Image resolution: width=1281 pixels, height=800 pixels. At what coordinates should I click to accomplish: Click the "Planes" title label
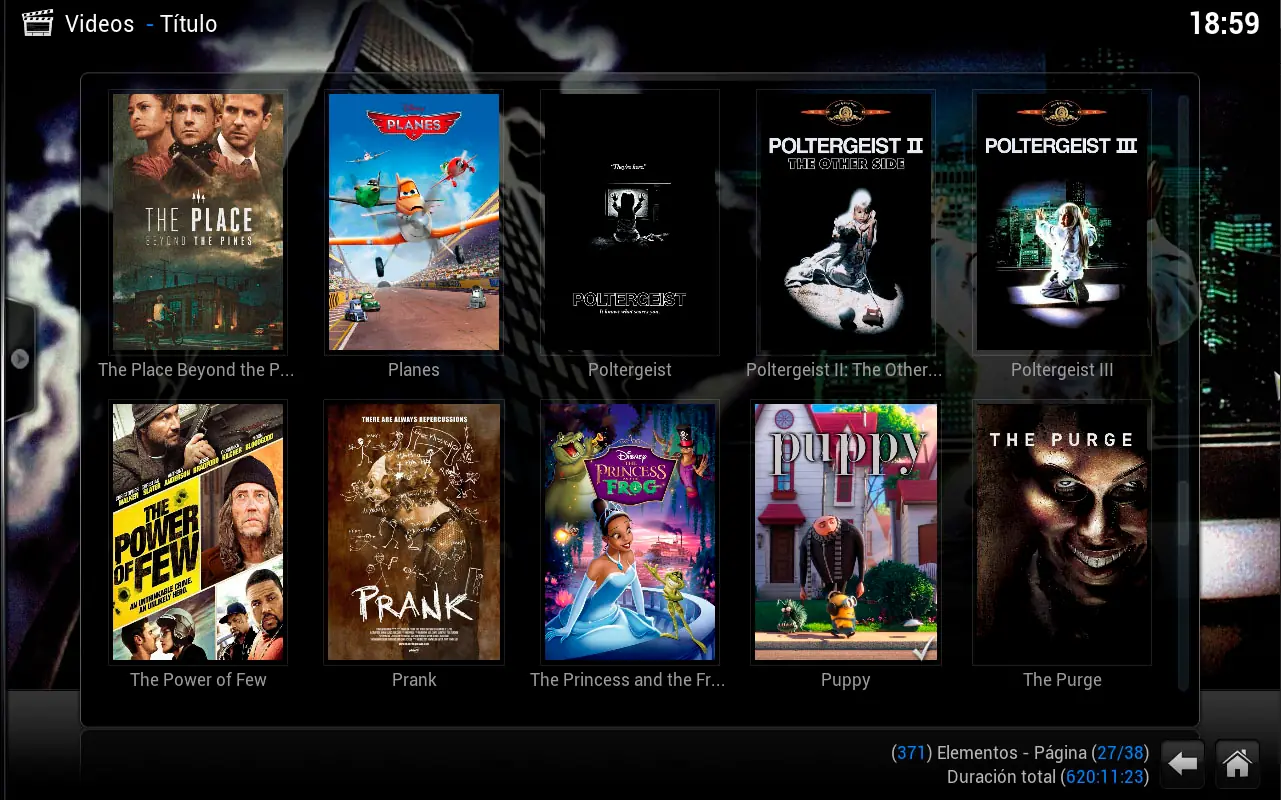coord(414,370)
